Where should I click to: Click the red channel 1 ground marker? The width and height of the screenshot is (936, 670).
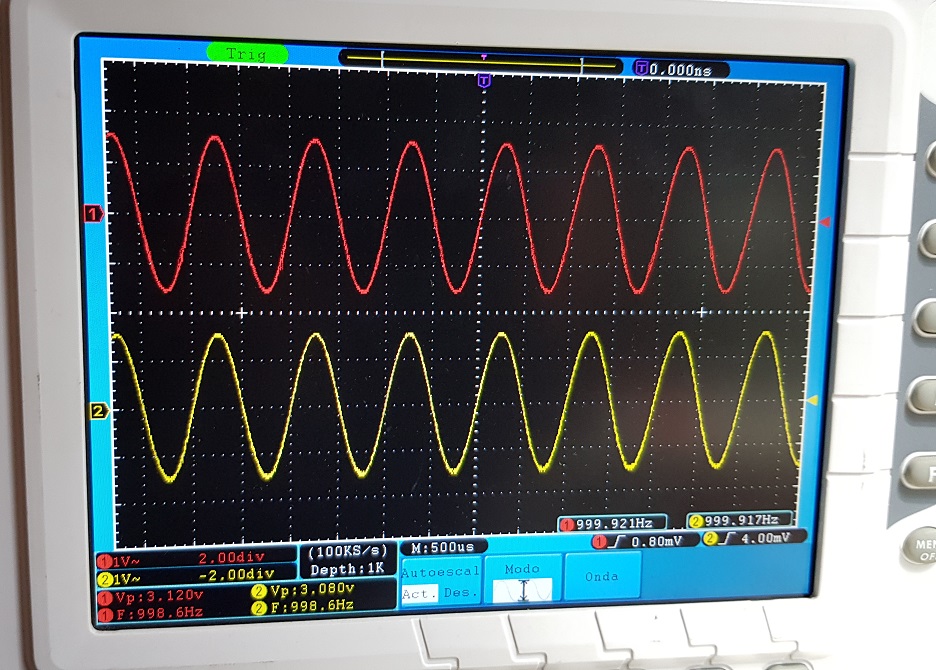(94, 213)
